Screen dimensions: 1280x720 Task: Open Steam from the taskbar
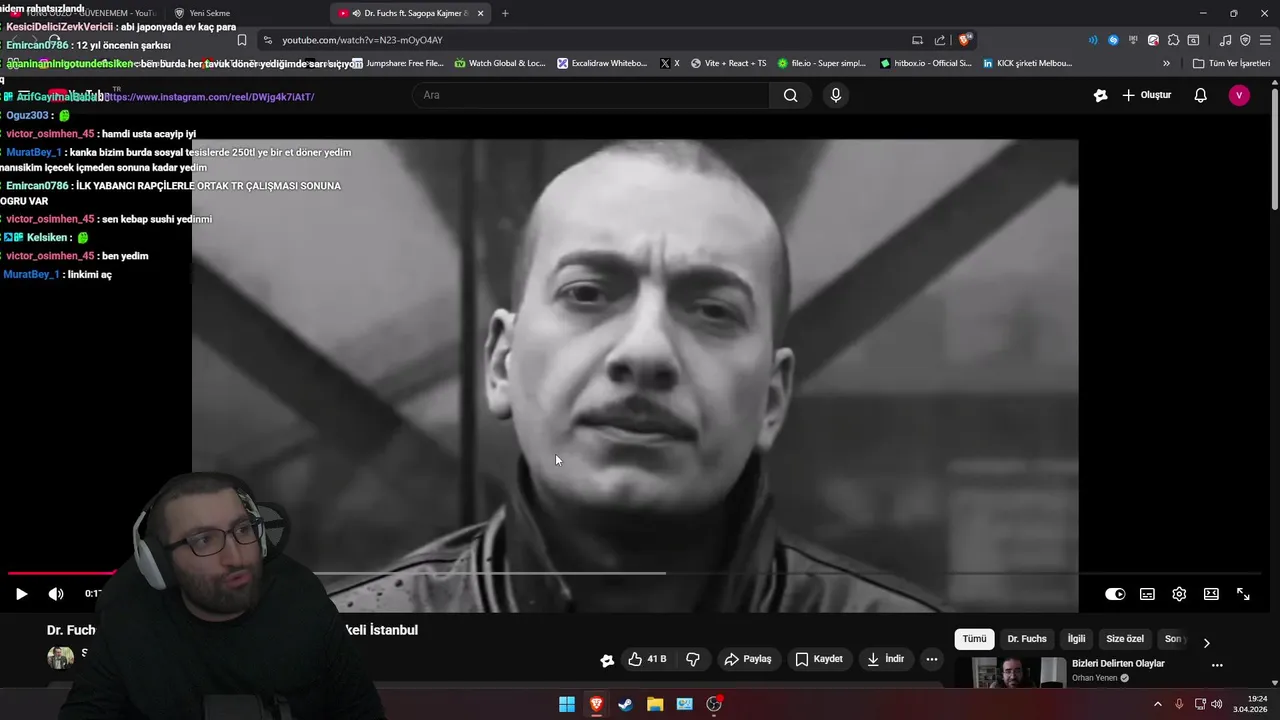point(625,704)
